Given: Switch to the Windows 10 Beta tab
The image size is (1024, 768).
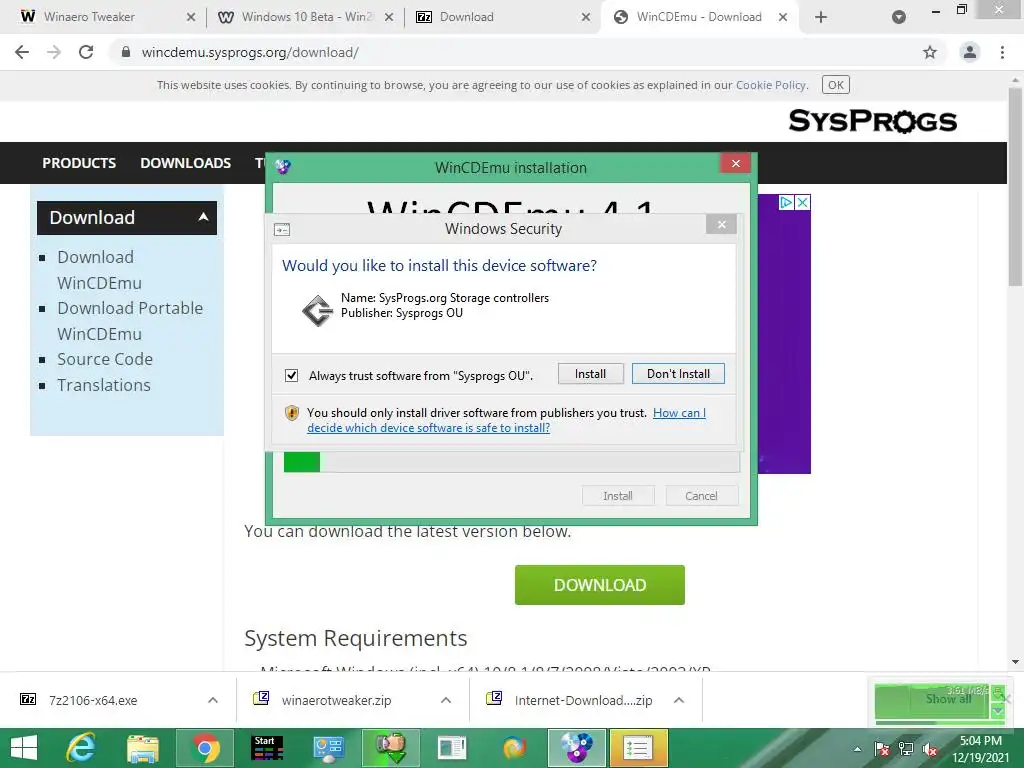Looking at the screenshot, I should (304, 17).
